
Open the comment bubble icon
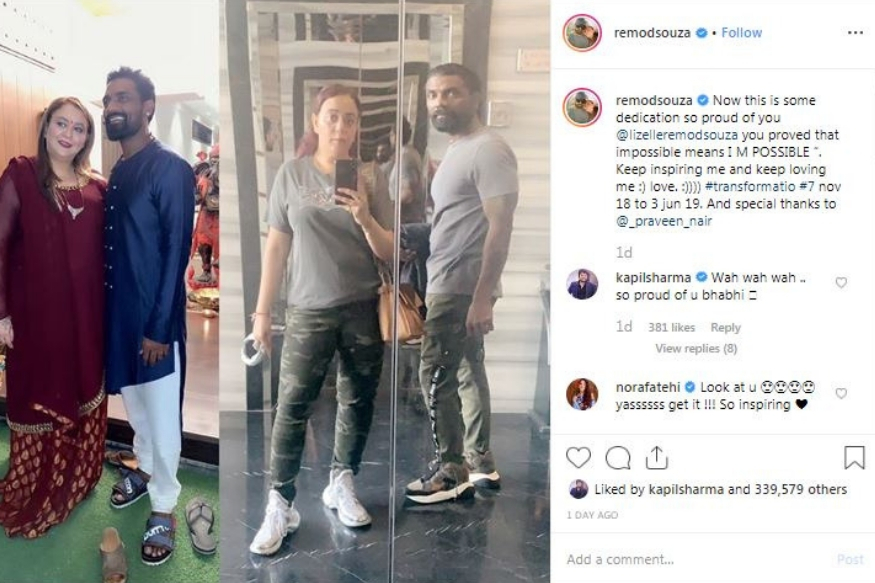pyautogui.click(x=618, y=458)
